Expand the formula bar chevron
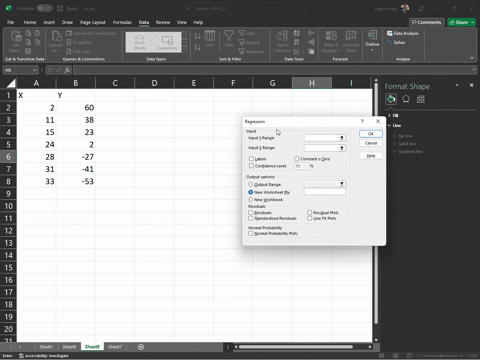This screenshot has width=480, height=360. 474,70
